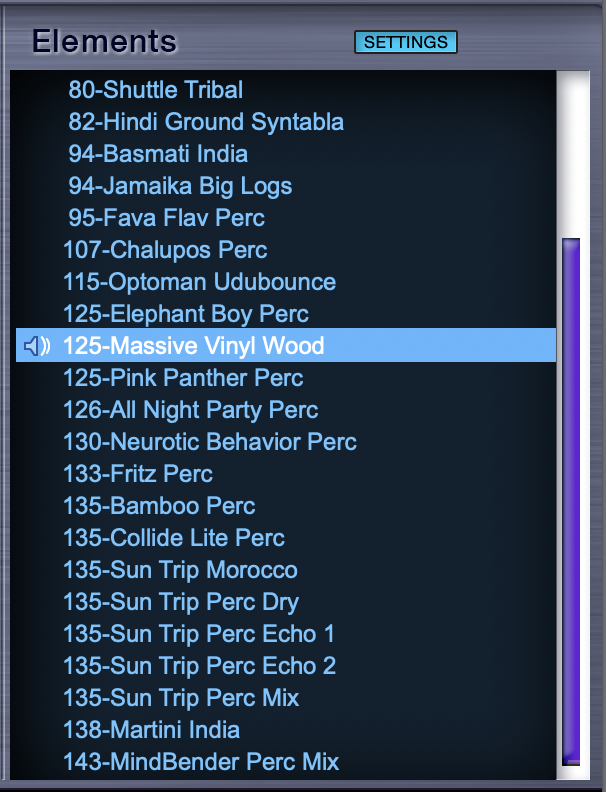The width and height of the screenshot is (606, 792).
Task: Choose 125-Elephant Boy Perc
Action: tap(185, 314)
